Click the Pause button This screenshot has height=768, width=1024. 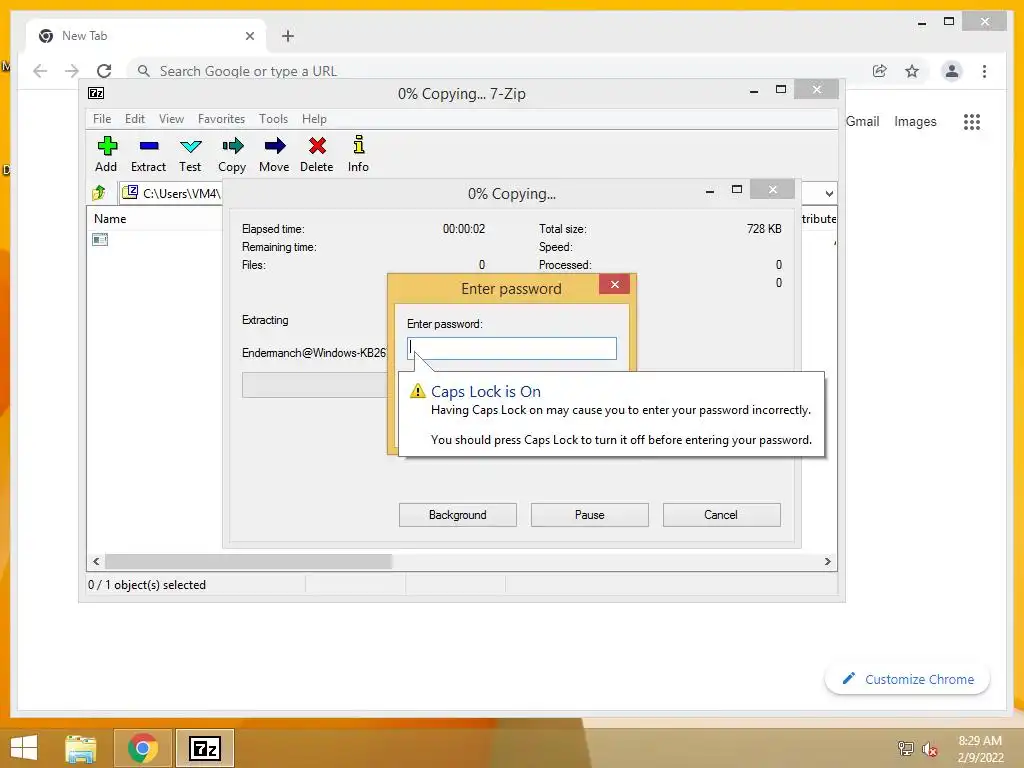pos(590,515)
